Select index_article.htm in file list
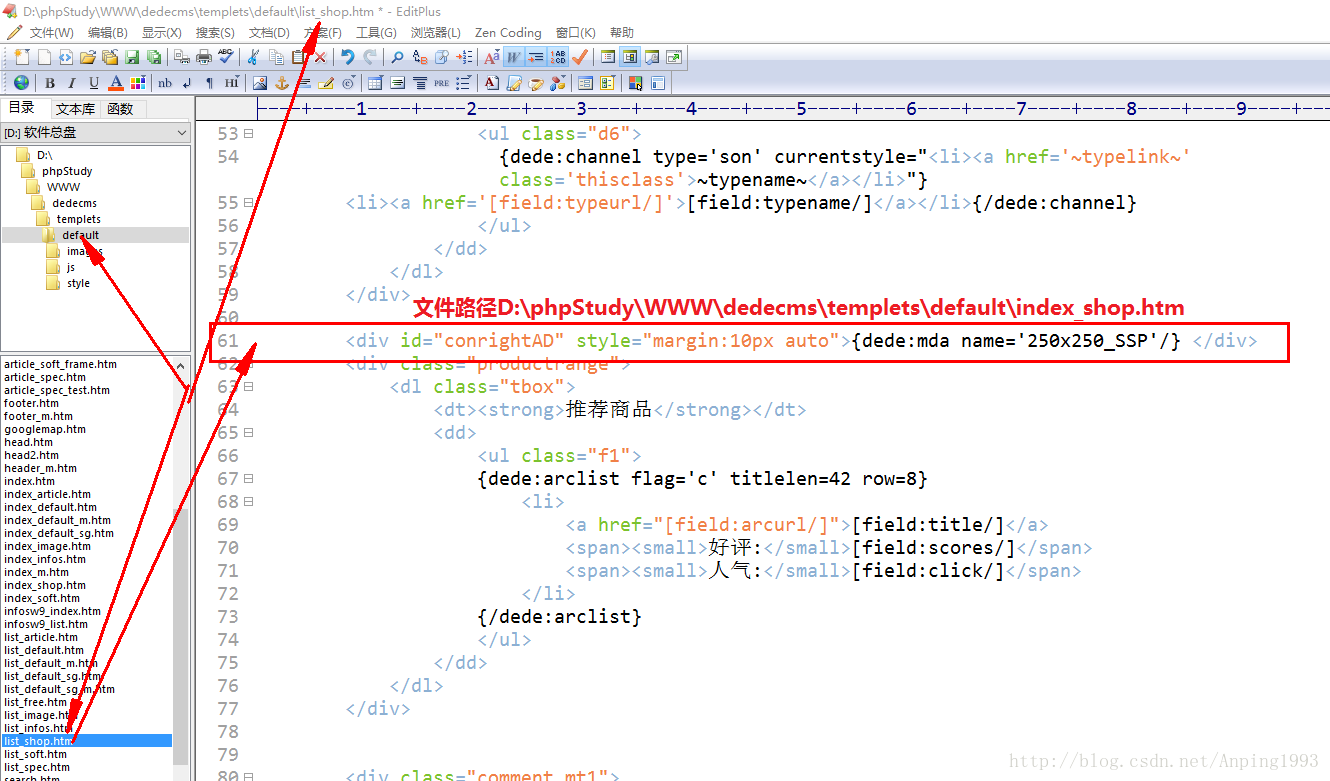 [x=47, y=494]
